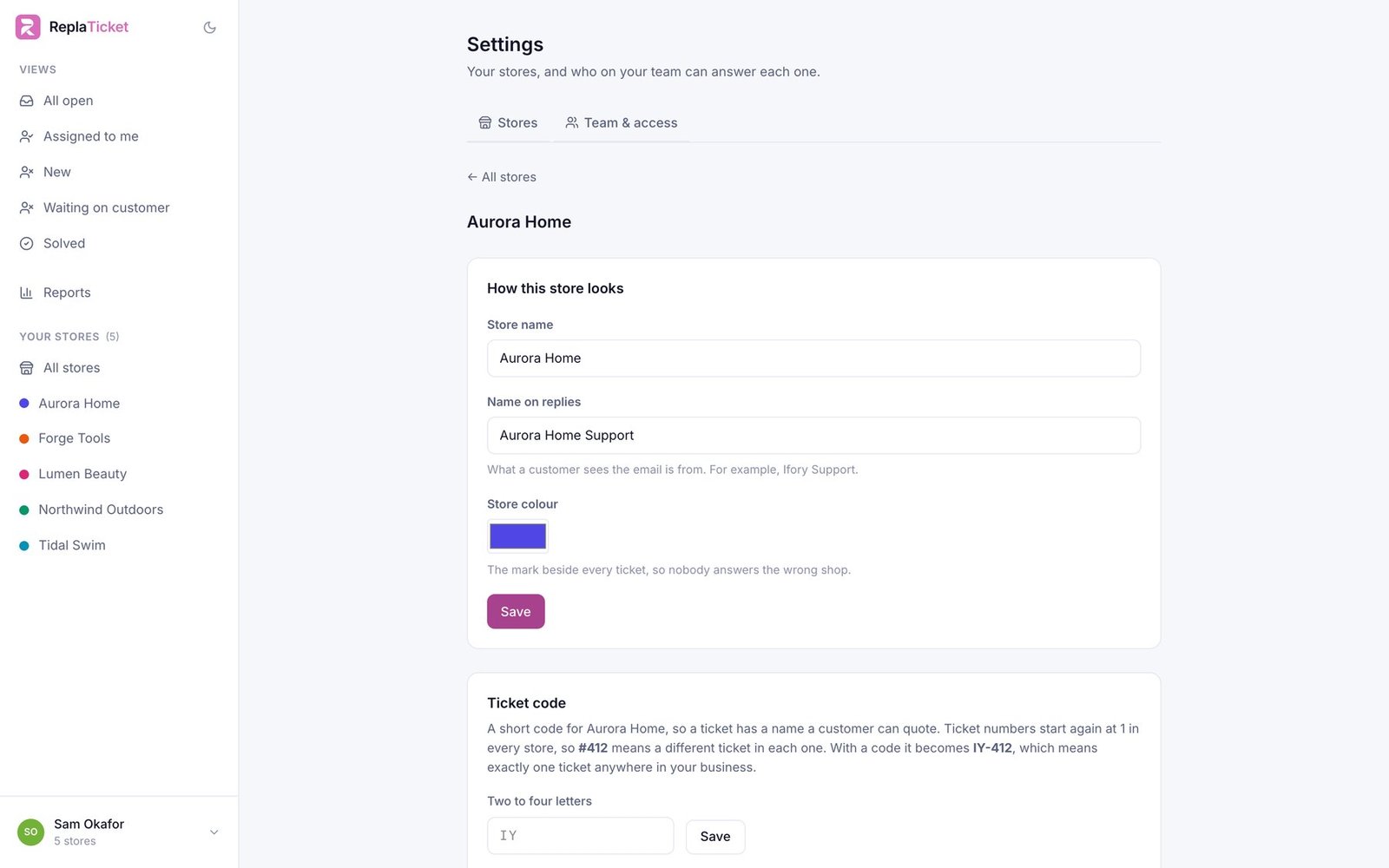Screen dimensions: 1389x868
Task: Click the VIEWS sidebar label
Action: point(38,69)
